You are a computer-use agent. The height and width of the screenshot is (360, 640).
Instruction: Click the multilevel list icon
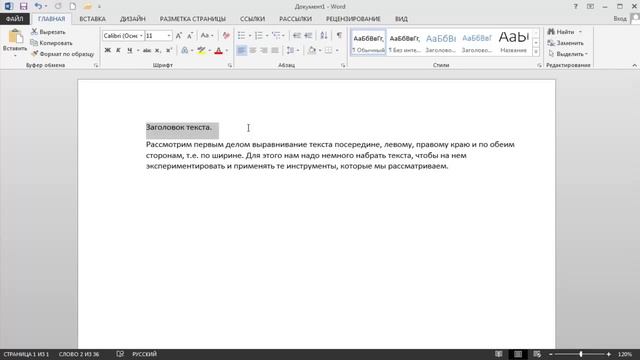click(276, 36)
